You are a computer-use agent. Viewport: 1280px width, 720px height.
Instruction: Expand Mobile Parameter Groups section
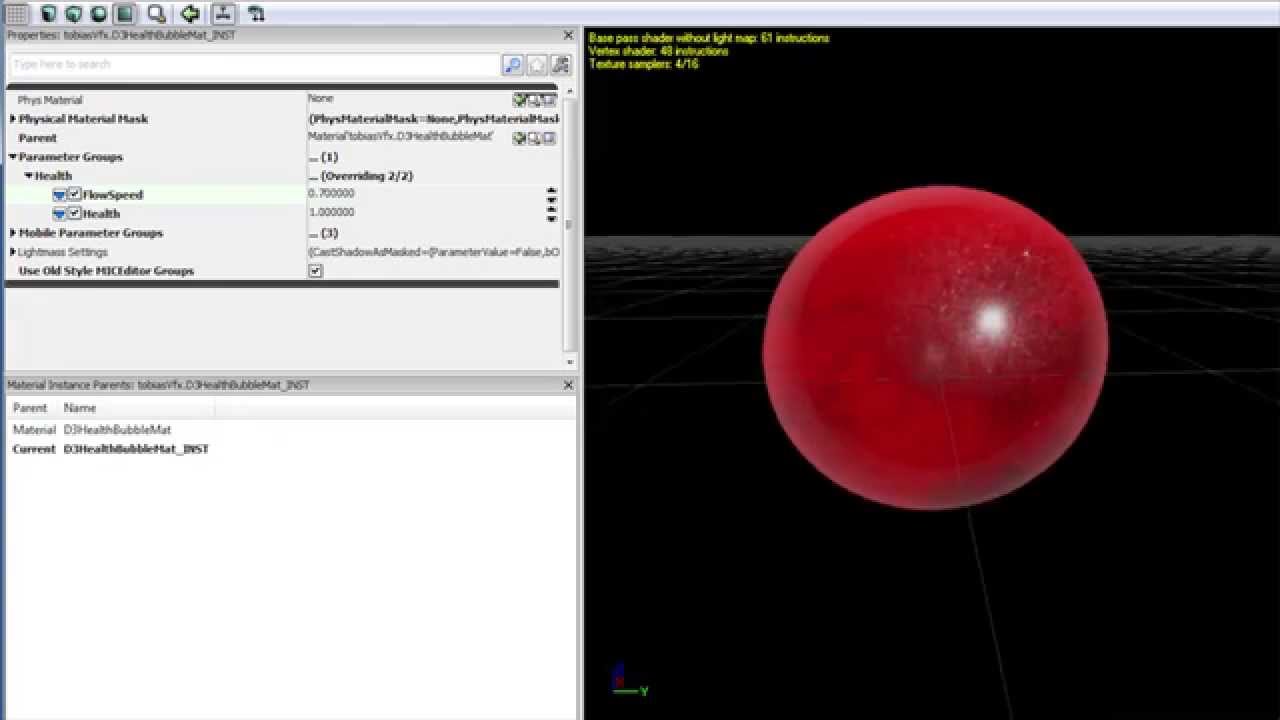13,233
